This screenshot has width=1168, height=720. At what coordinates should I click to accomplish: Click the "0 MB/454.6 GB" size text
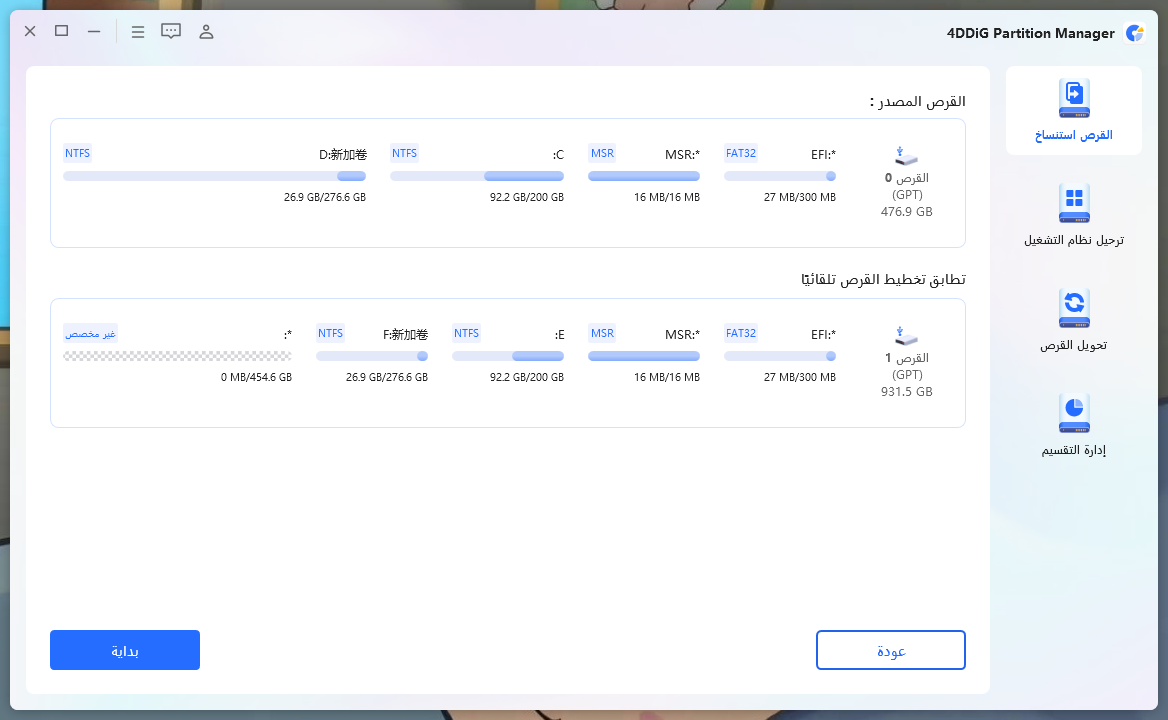pyautogui.click(x=256, y=377)
